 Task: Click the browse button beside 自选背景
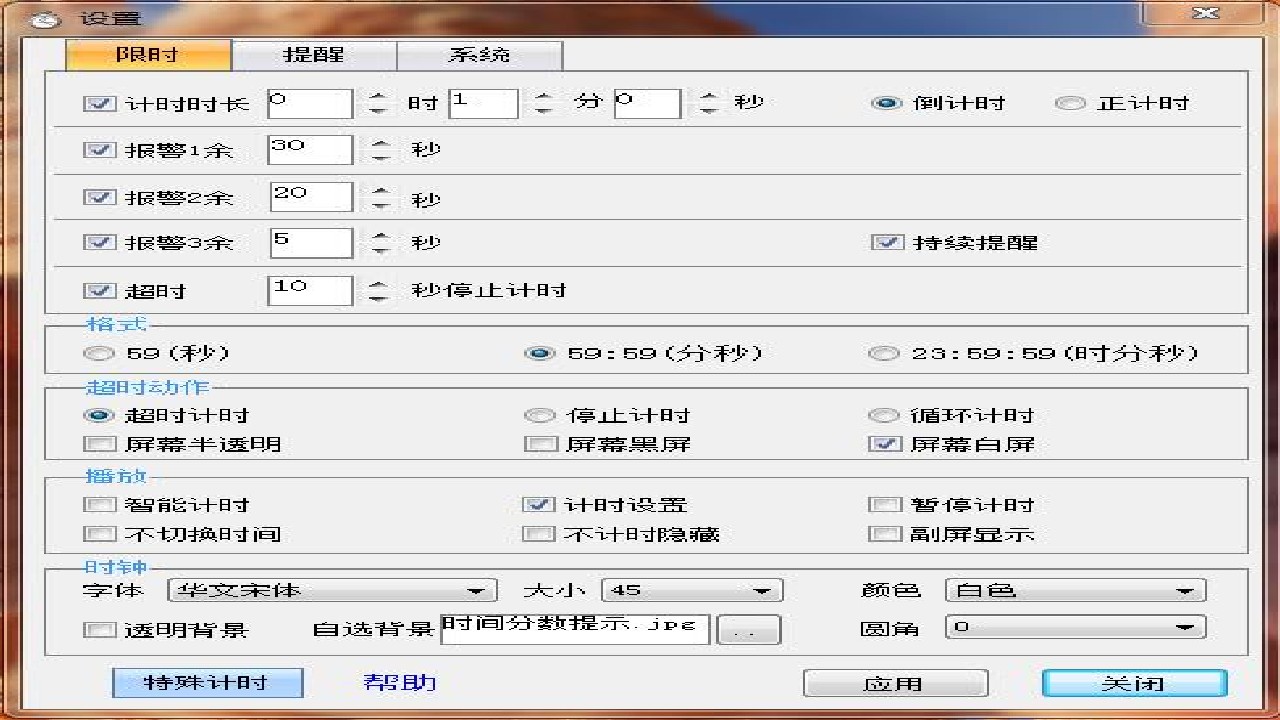(x=749, y=630)
